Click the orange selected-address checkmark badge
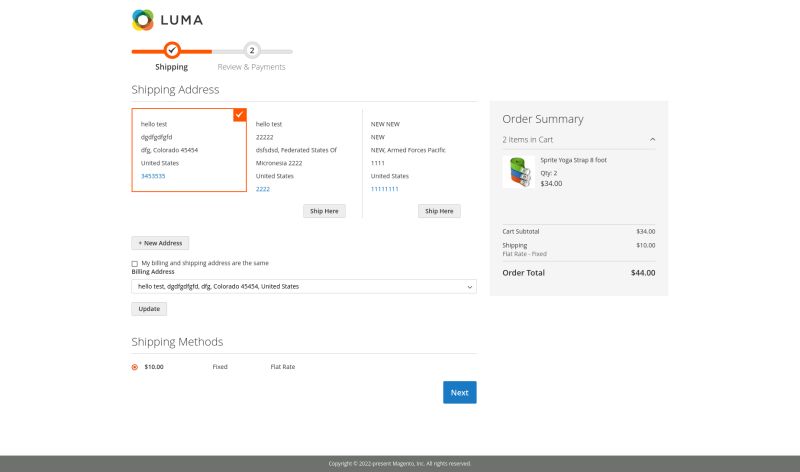The image size is (800, 472). pos(239,115)
